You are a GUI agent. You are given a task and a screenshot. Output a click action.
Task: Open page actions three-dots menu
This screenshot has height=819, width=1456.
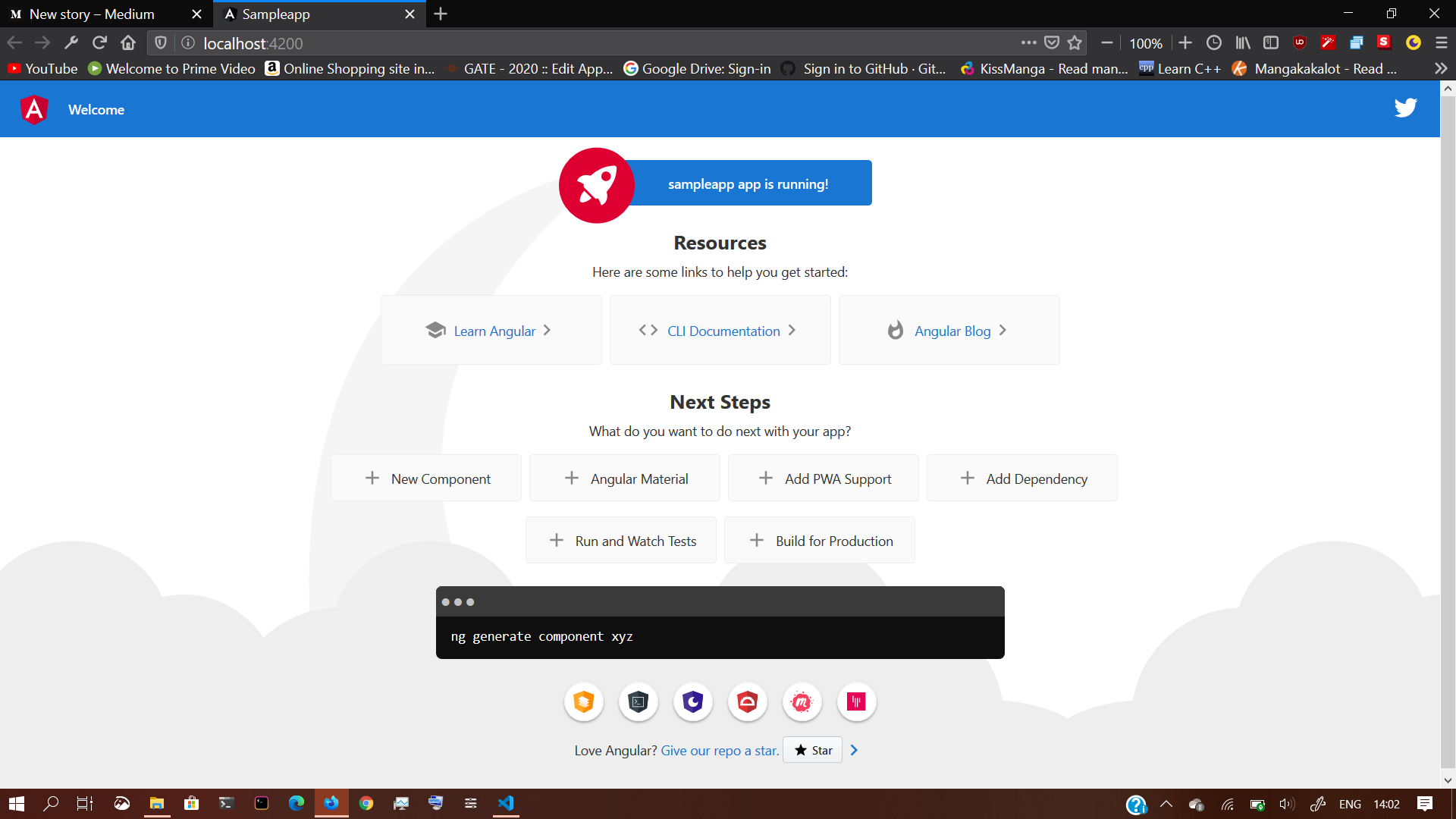(x=1028, y=43)
